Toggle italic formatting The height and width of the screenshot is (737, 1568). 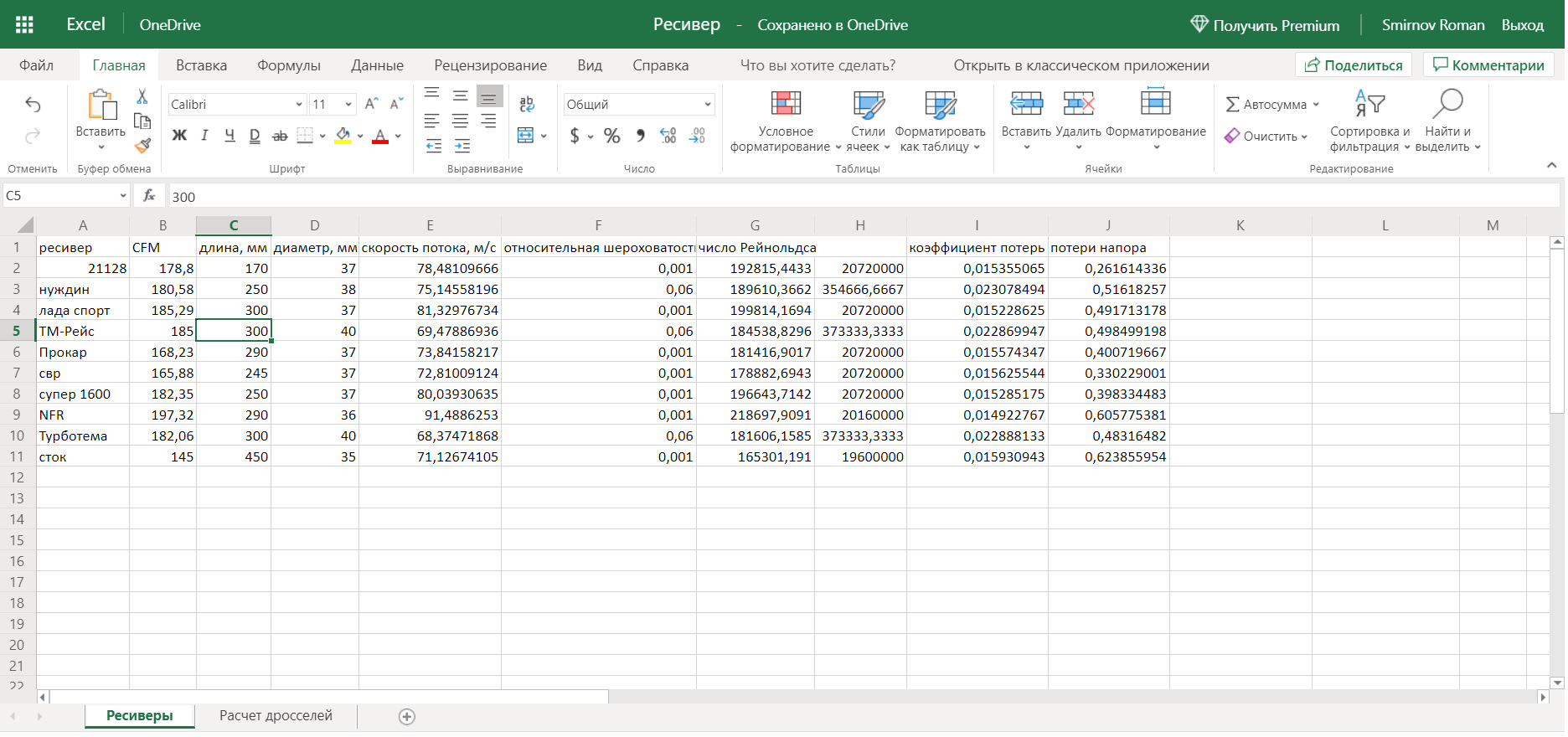point(204,136)
